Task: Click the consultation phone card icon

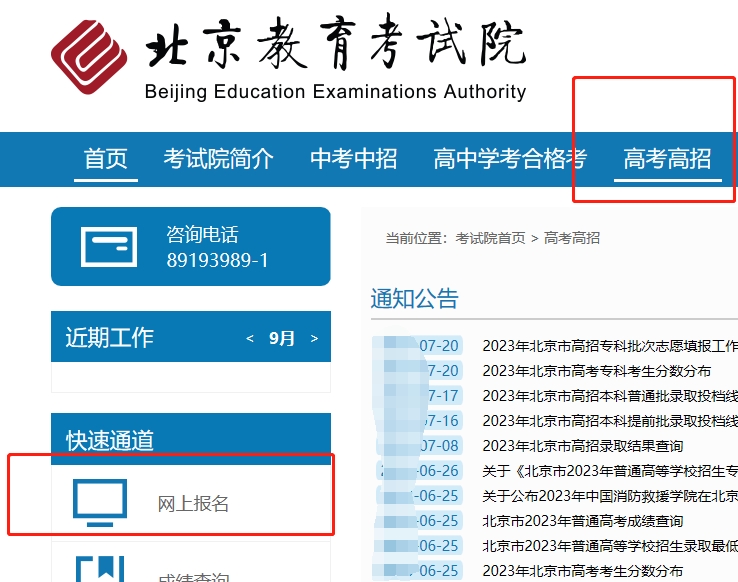Action: point(109,246)
